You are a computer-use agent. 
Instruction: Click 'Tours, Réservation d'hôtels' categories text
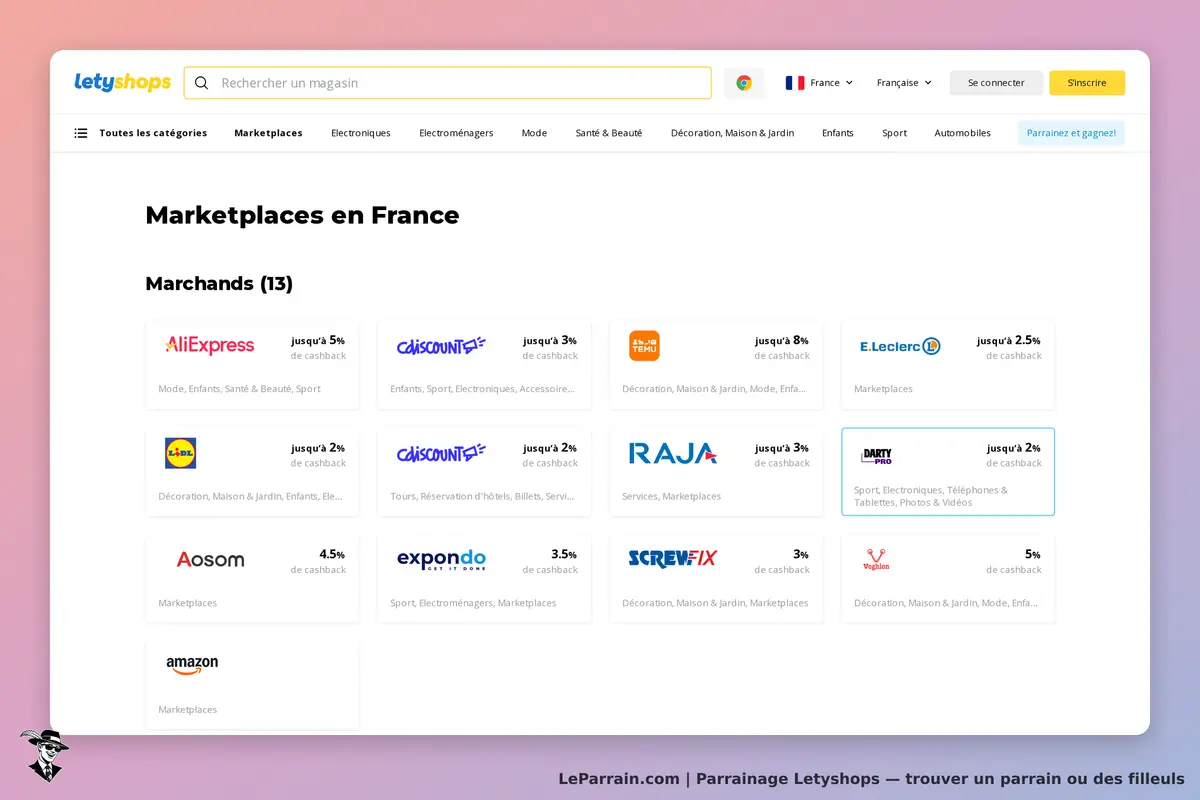[483, 496]
